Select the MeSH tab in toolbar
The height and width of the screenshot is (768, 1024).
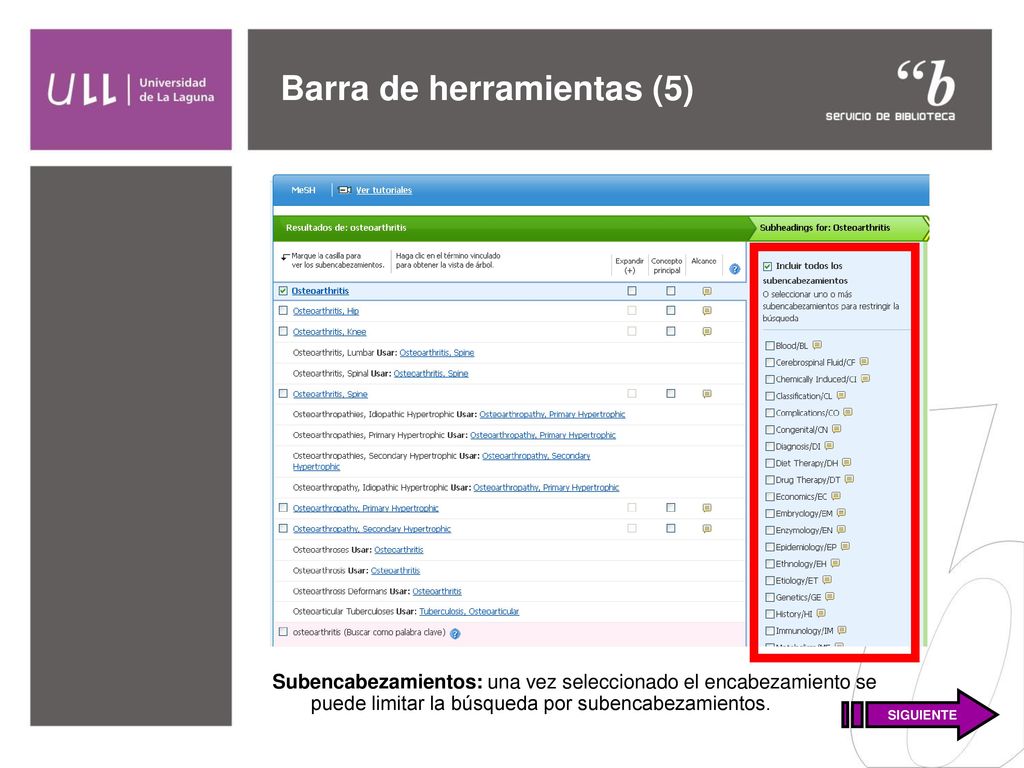coord(303,190)
